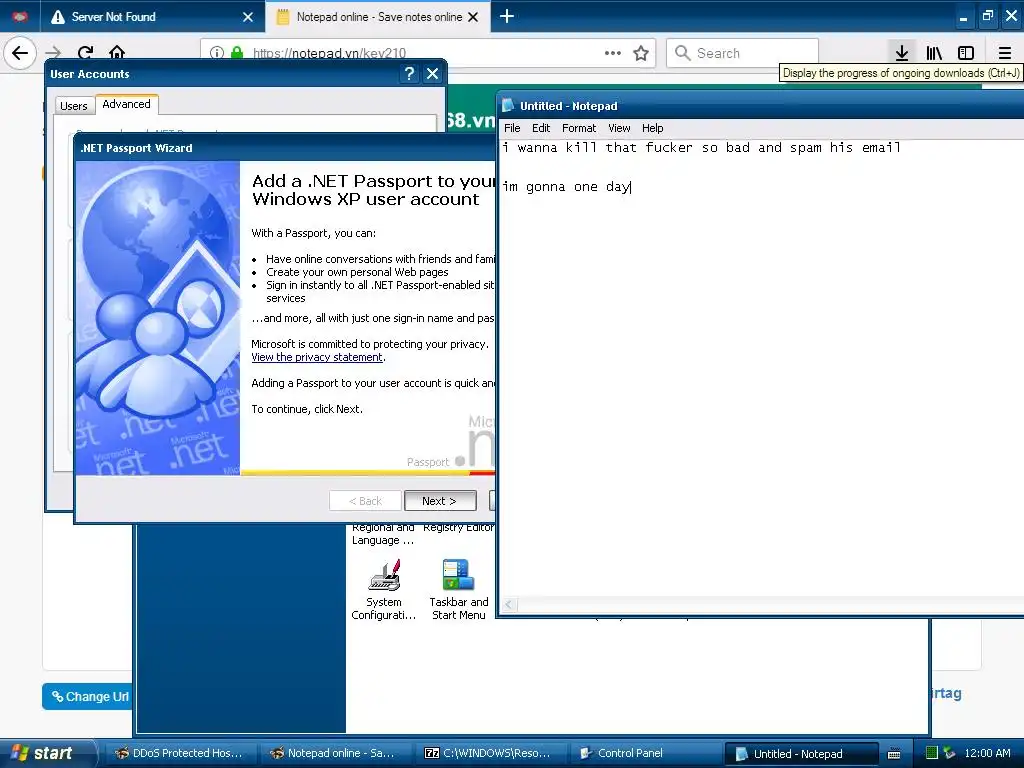Toggle the sidebar view icon
The width and height of the screenshot is (1024, 768).
coord(966,53)
